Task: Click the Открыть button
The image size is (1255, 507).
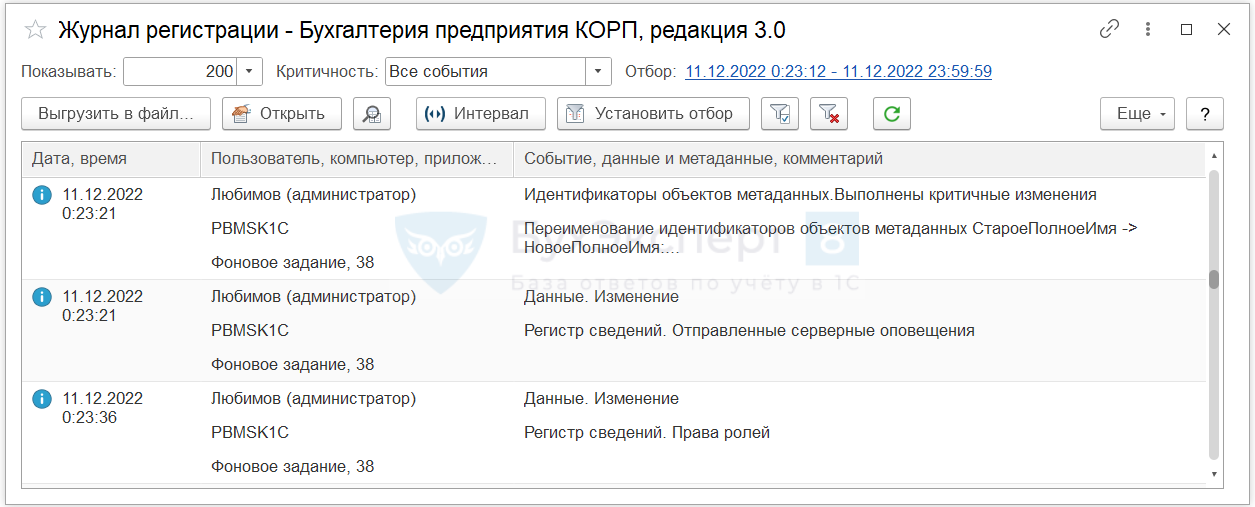Action: pyautogui.click(x=282, y=114)
